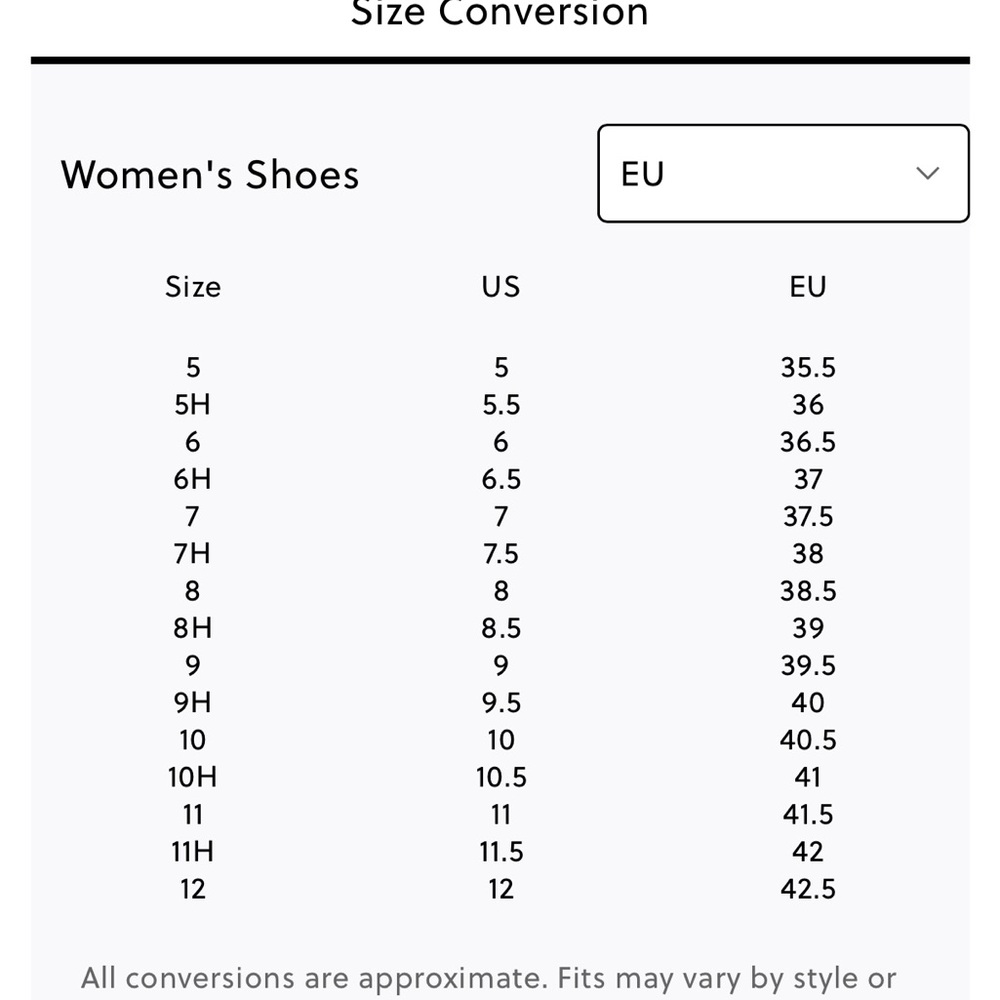
Task: Select size 9H row label
Action: pyautogui.click(x=192, y=703)
